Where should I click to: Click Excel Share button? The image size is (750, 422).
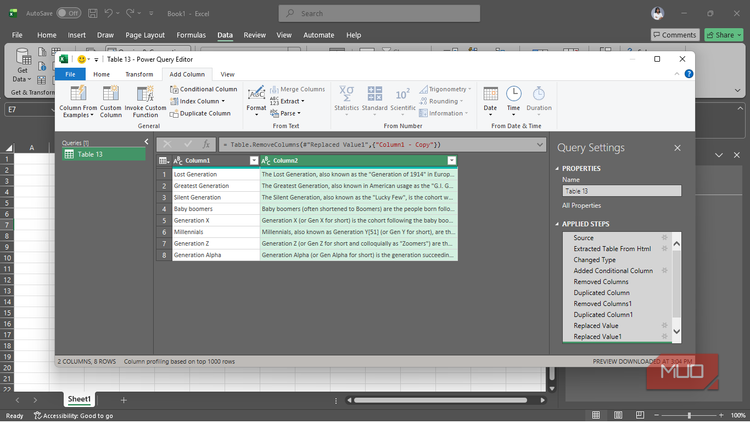(724, 35)
